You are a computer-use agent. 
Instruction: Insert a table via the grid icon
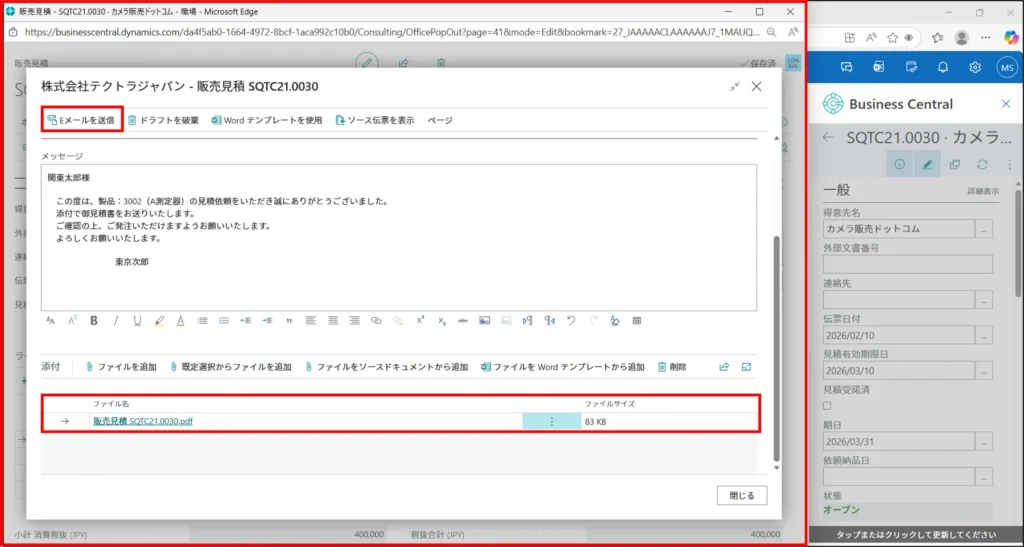click(x=637, y=321)
